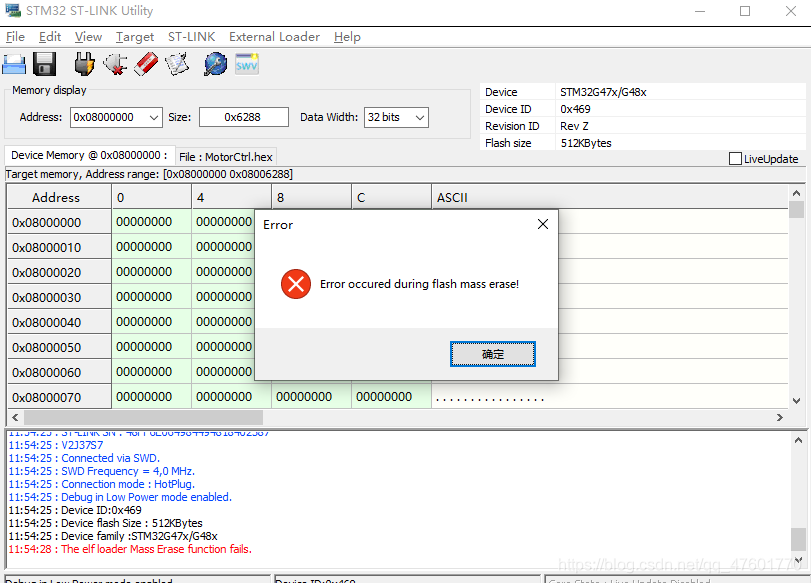Click column header 4
The image size is (811, 583).
(x=232, y=197)
